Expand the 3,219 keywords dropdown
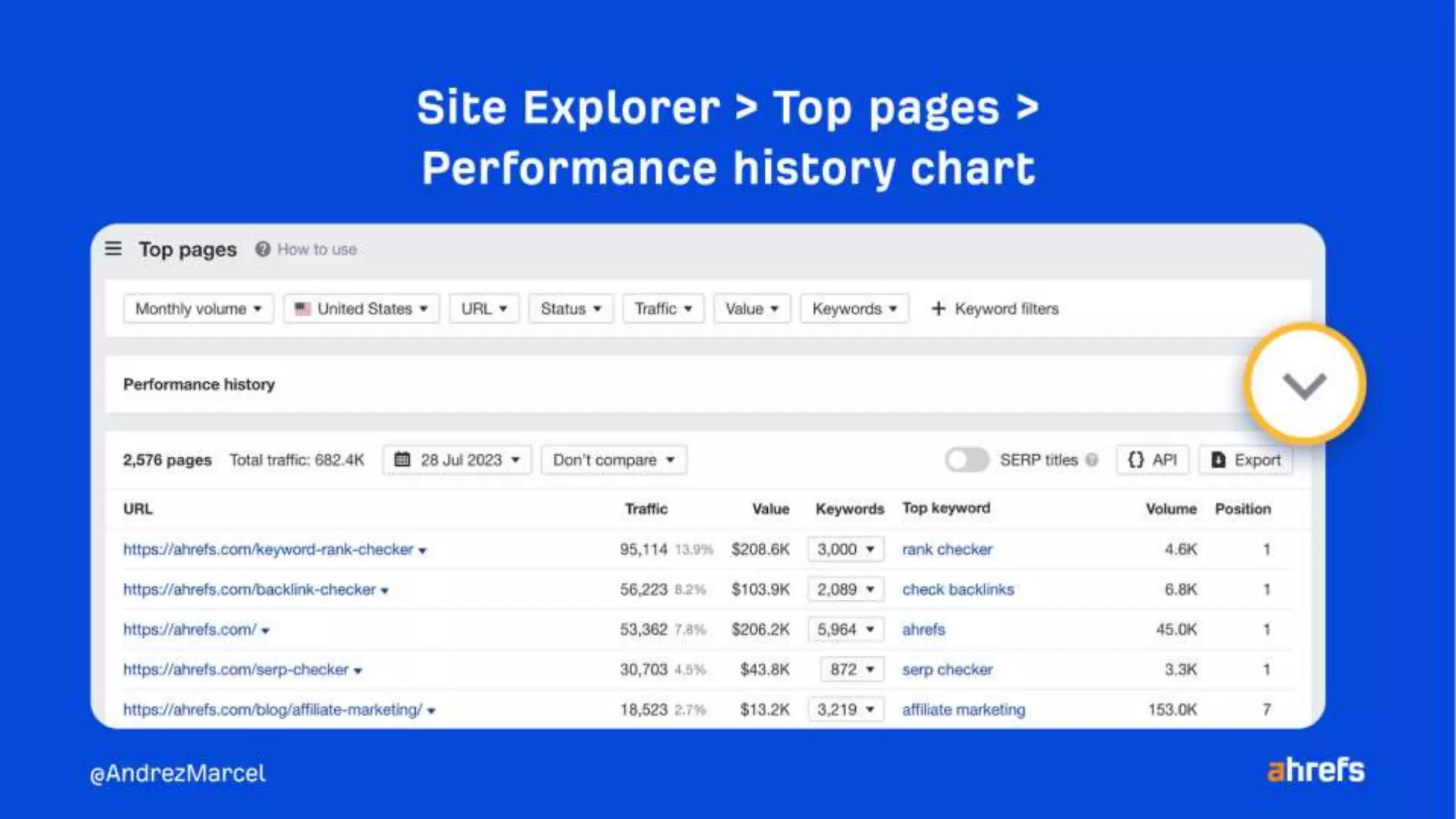The width and height of the screenshot is (1456, 819). pyautogui.click(x=846, y=710)
